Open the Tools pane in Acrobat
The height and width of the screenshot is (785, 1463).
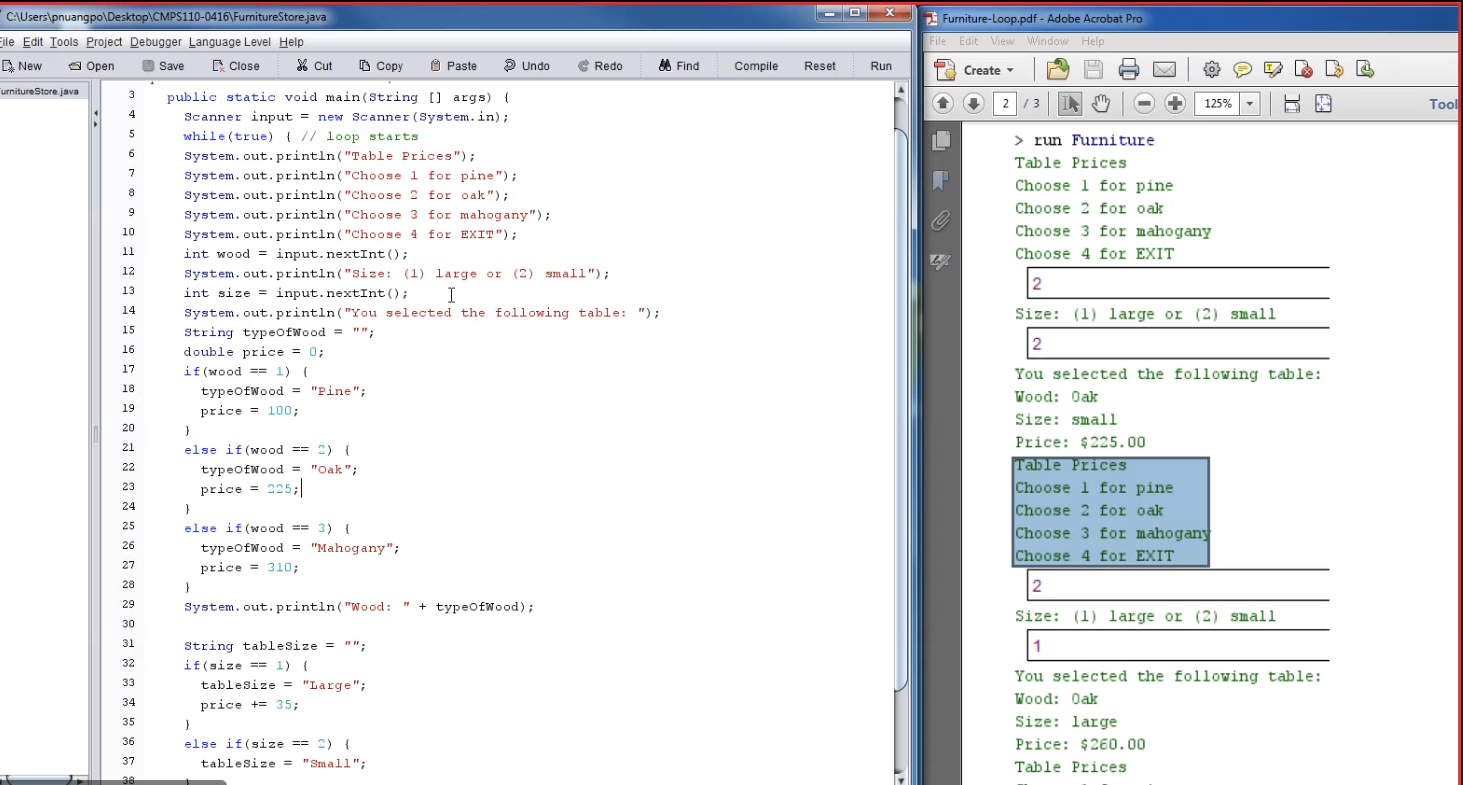click(1445, 104)
